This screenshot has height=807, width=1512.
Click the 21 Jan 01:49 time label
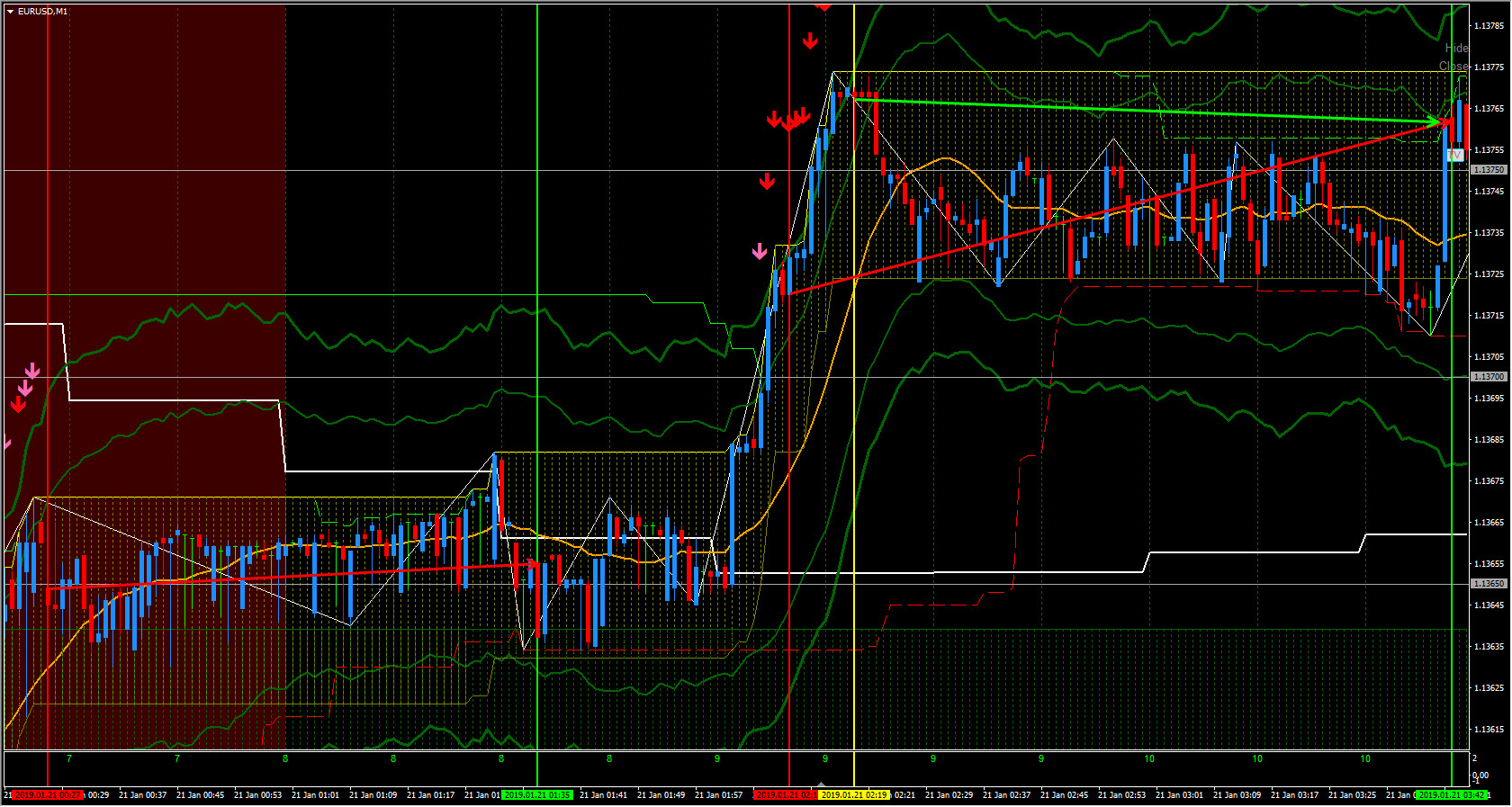(x=661, y=795)
